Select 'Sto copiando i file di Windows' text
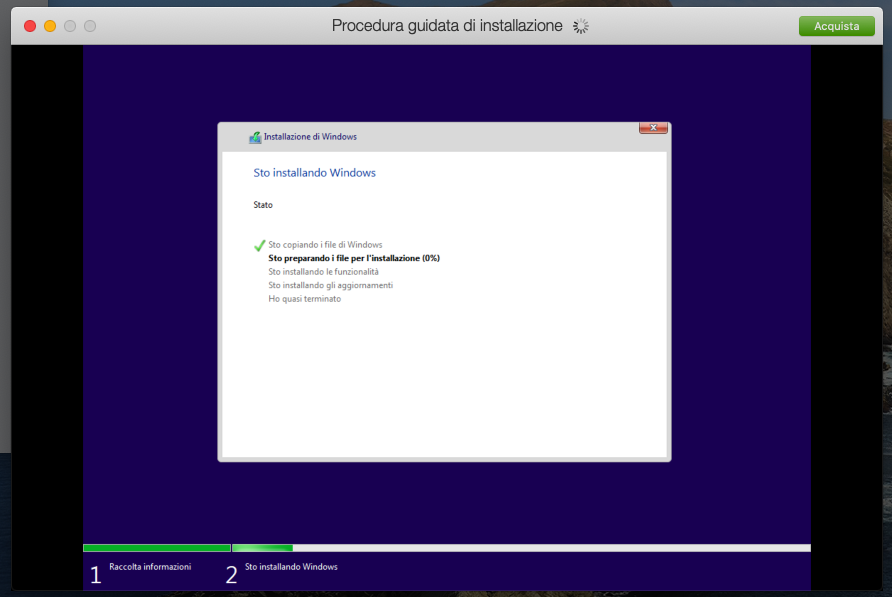This screenshot has width=892, height=597. pyautogui.click(x=325, y=245)
